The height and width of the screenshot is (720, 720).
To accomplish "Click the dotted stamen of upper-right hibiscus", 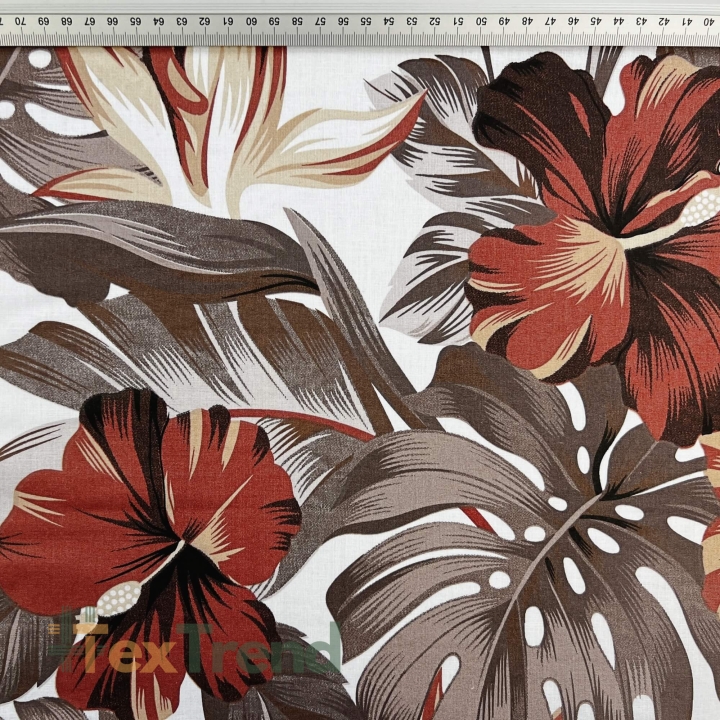I will click(700, 208).
